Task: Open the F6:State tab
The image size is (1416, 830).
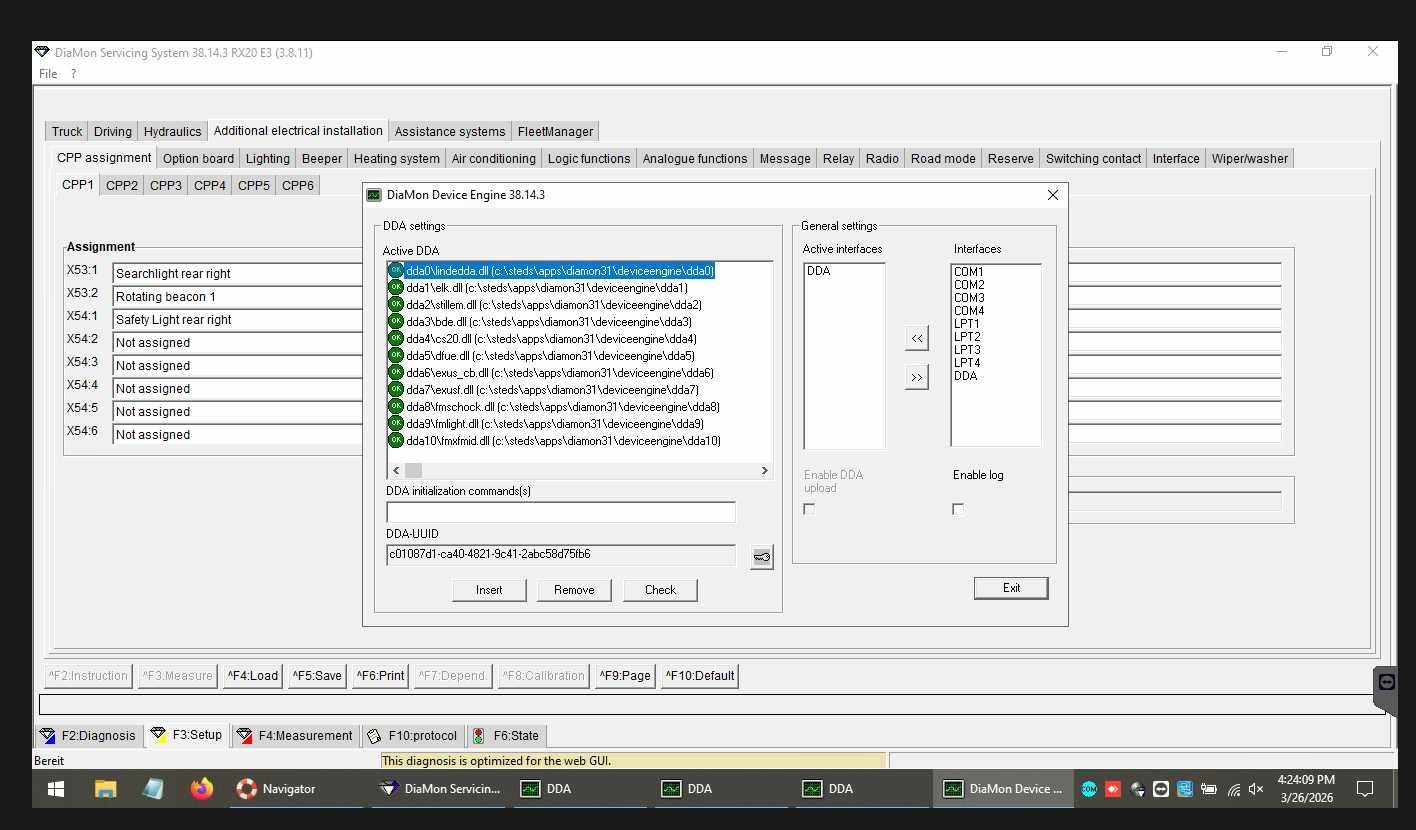Action: 507,735
